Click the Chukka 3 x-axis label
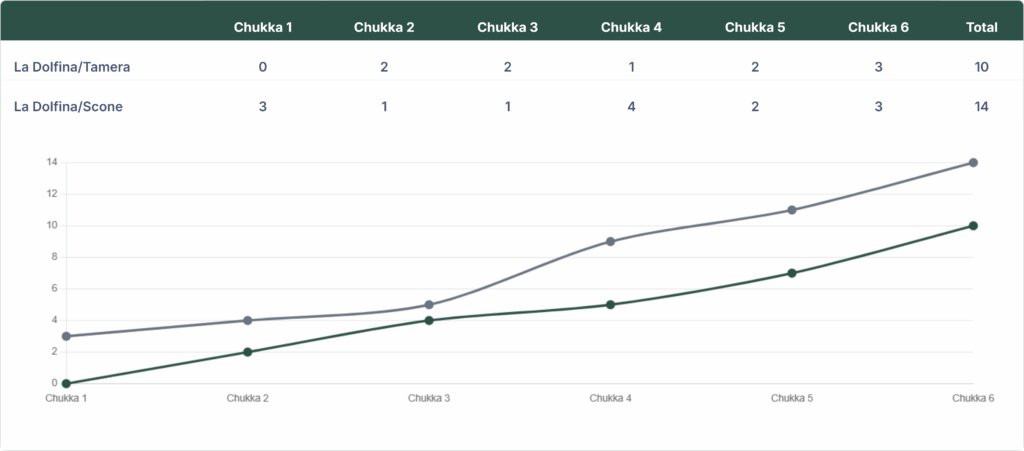 coord(429,398)
